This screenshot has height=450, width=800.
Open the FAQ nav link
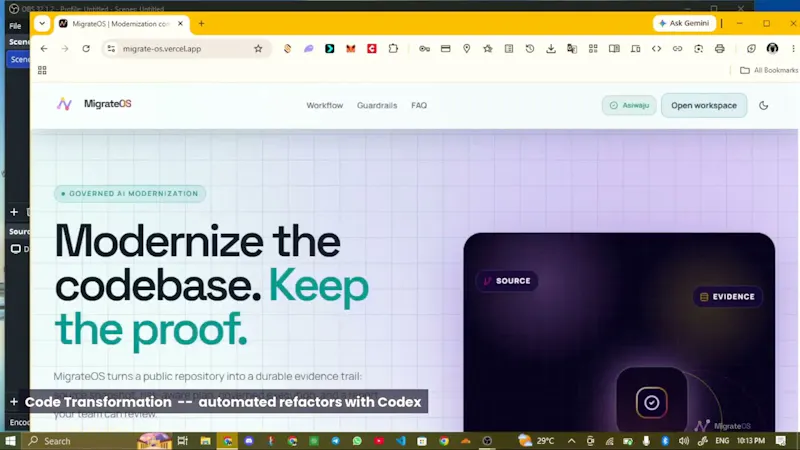pyautogui.click(x=419, y=105)
